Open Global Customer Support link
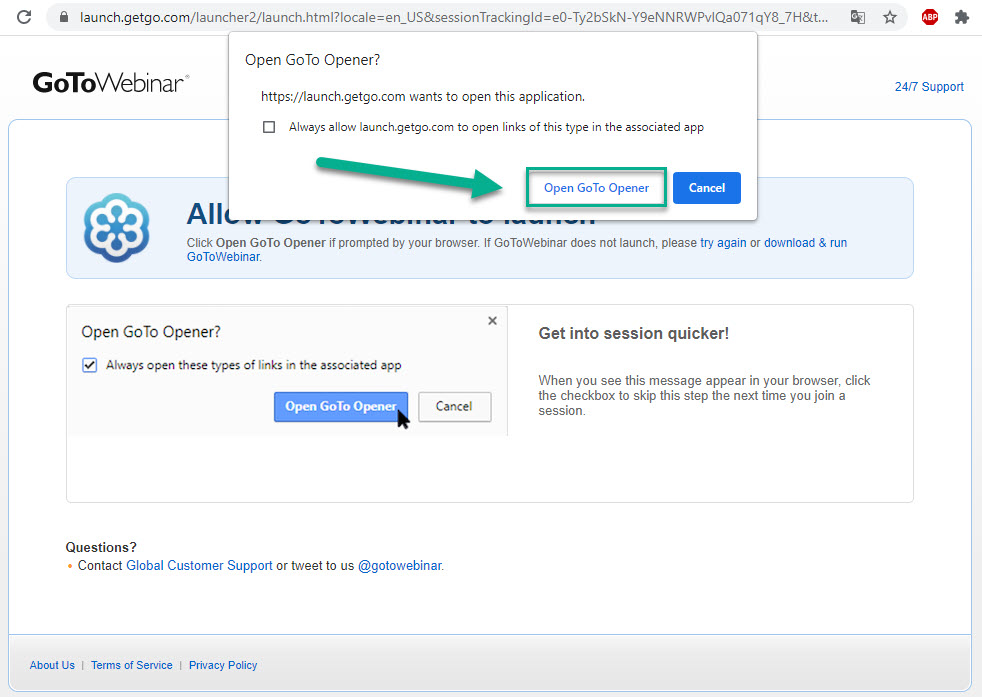982x697 pixels. tap(199, 565)
